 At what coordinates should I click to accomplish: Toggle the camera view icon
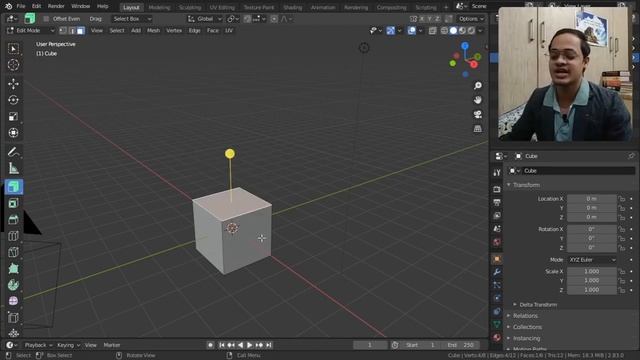[478, 114]
